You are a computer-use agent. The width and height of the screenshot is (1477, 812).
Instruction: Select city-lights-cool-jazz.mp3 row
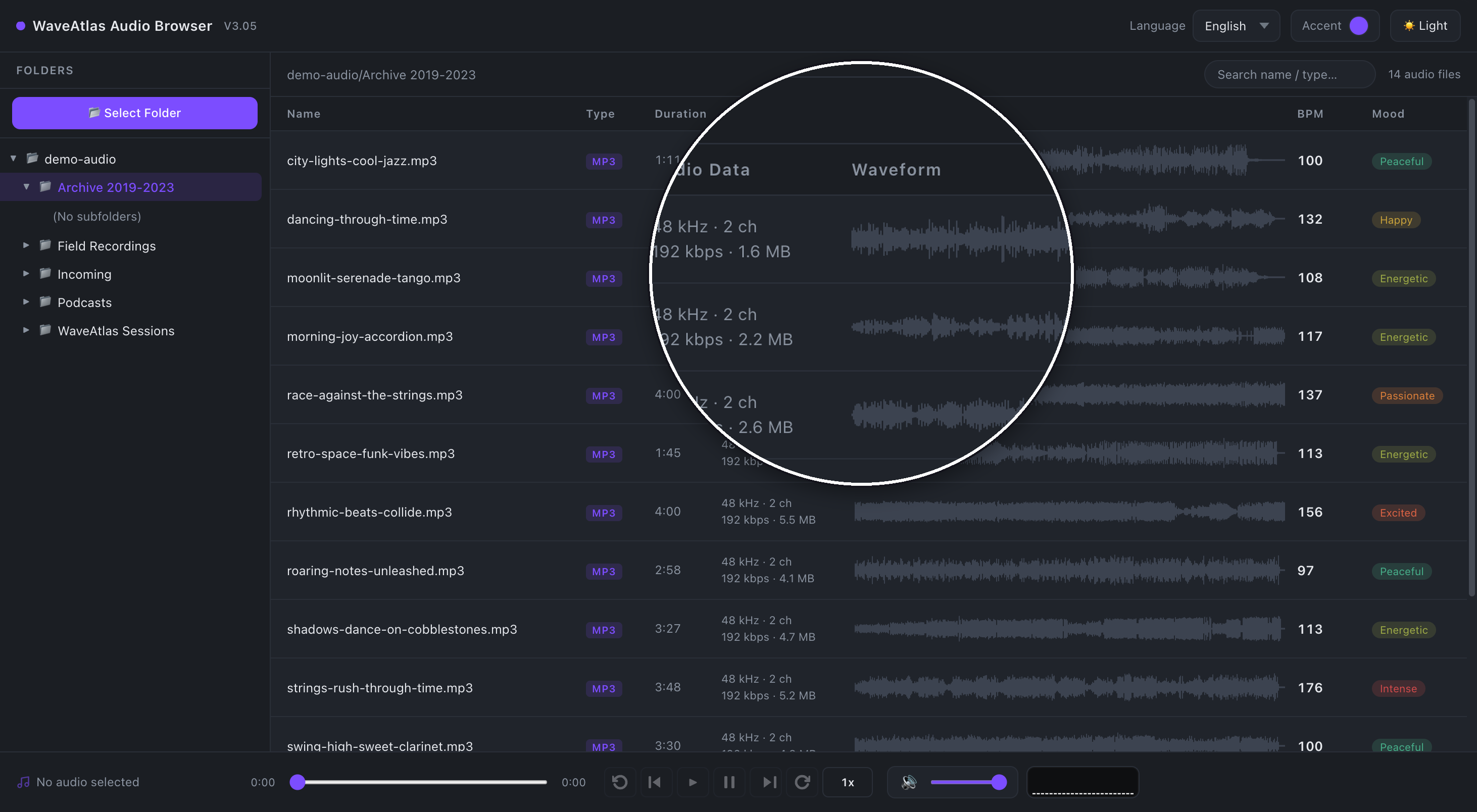pyautogui.click(x=869, y=161)
